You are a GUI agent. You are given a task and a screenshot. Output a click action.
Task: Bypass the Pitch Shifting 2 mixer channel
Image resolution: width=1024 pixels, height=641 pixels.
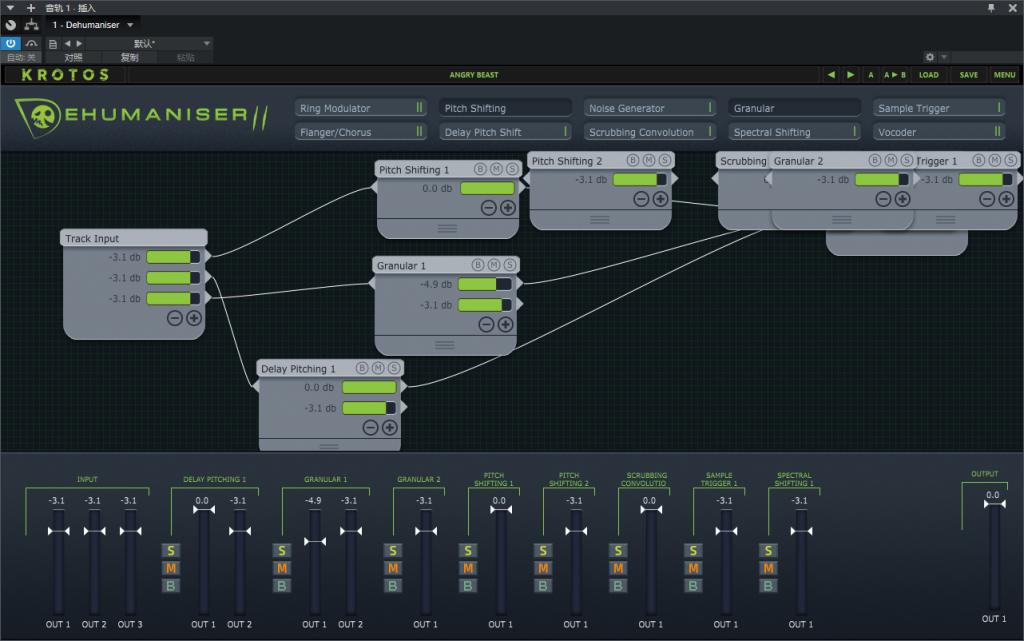click(x=543, y=586)
